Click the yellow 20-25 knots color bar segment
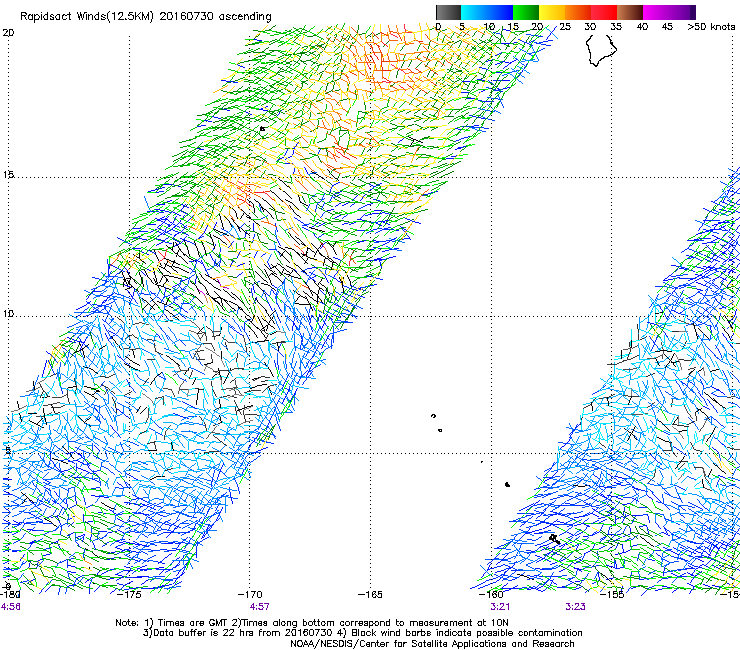The height and width of the screenshot is (650, 740). click(x=552, y=12)
